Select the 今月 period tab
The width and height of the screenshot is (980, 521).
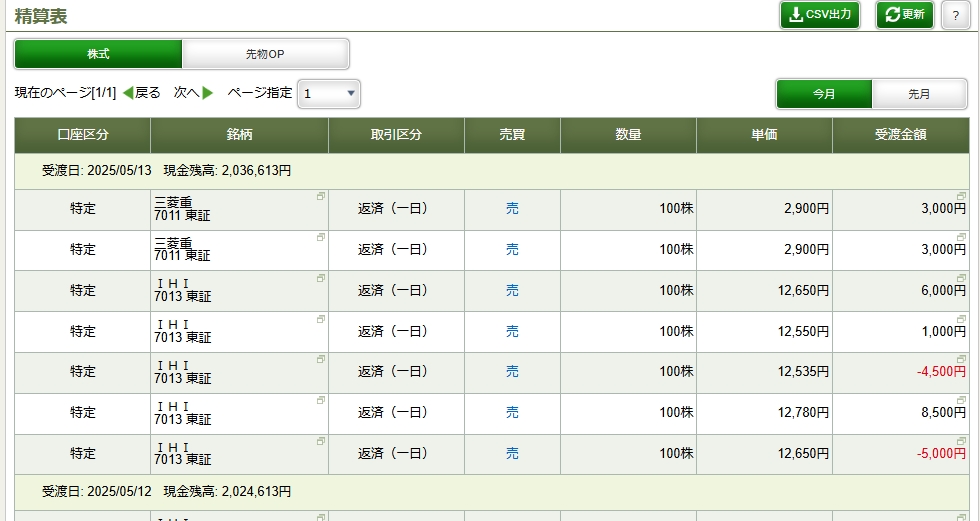tap(824, 94)
